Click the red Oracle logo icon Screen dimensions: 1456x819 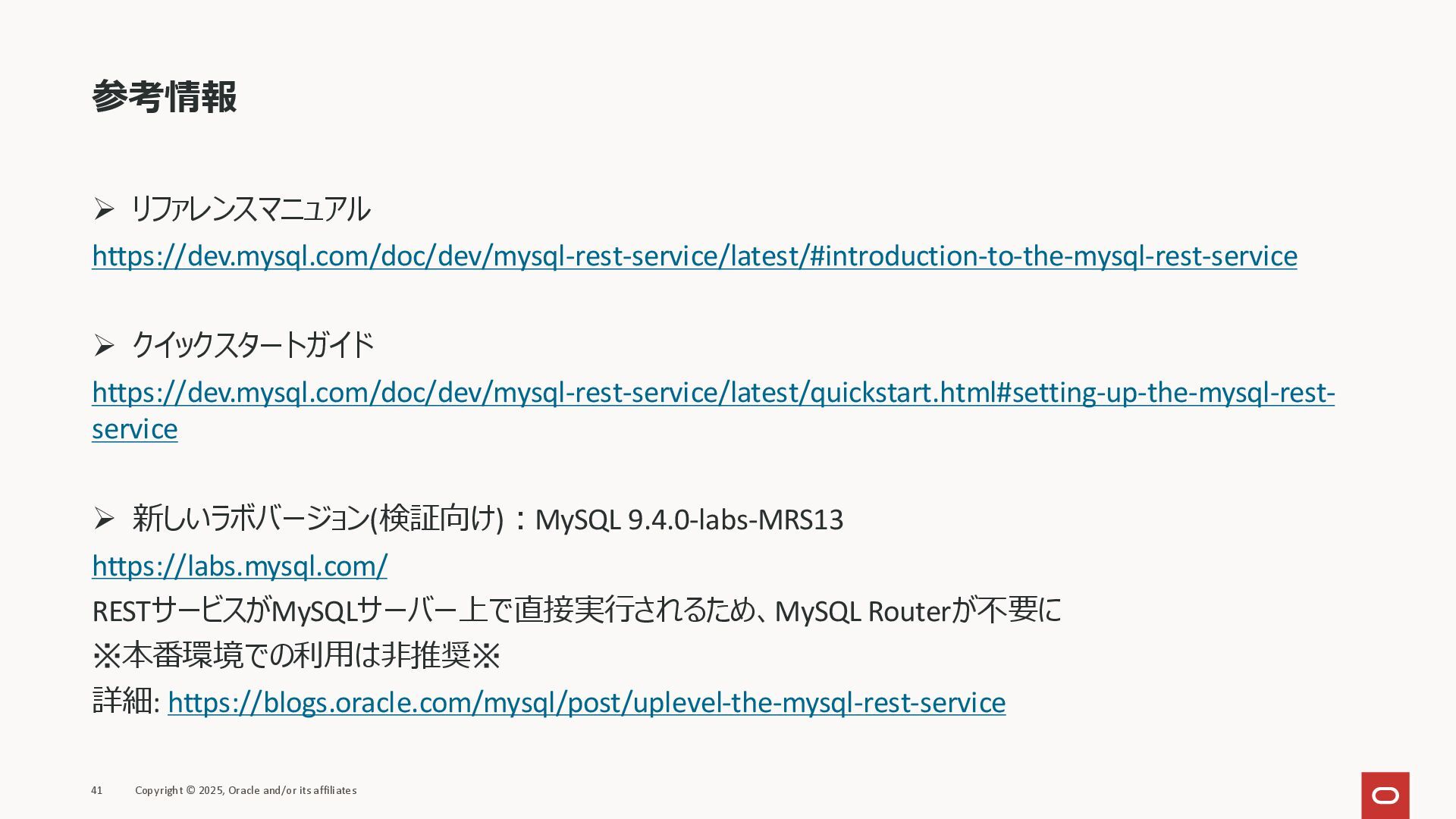(1385, 795)
